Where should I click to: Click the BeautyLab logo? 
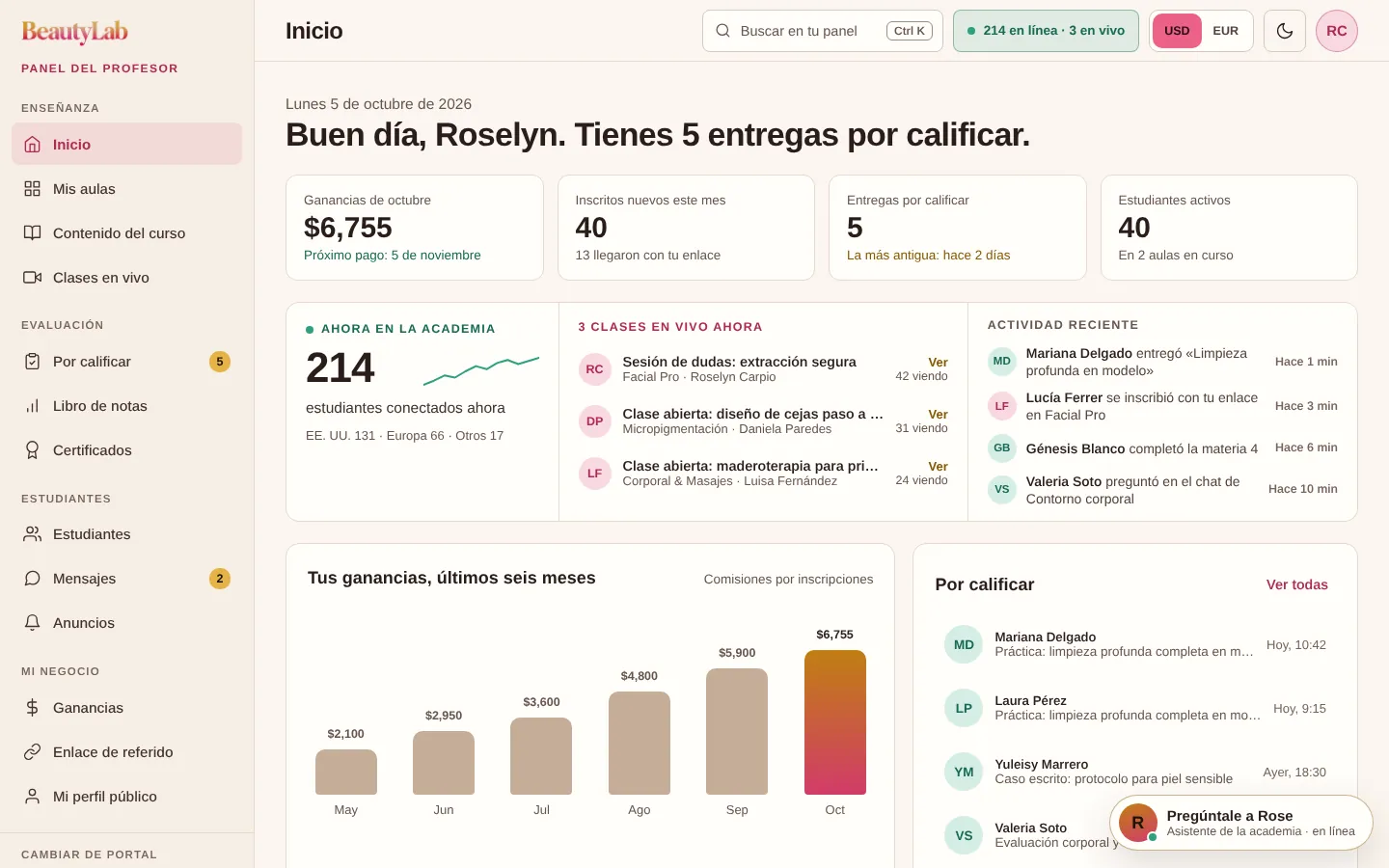point(74,32)
